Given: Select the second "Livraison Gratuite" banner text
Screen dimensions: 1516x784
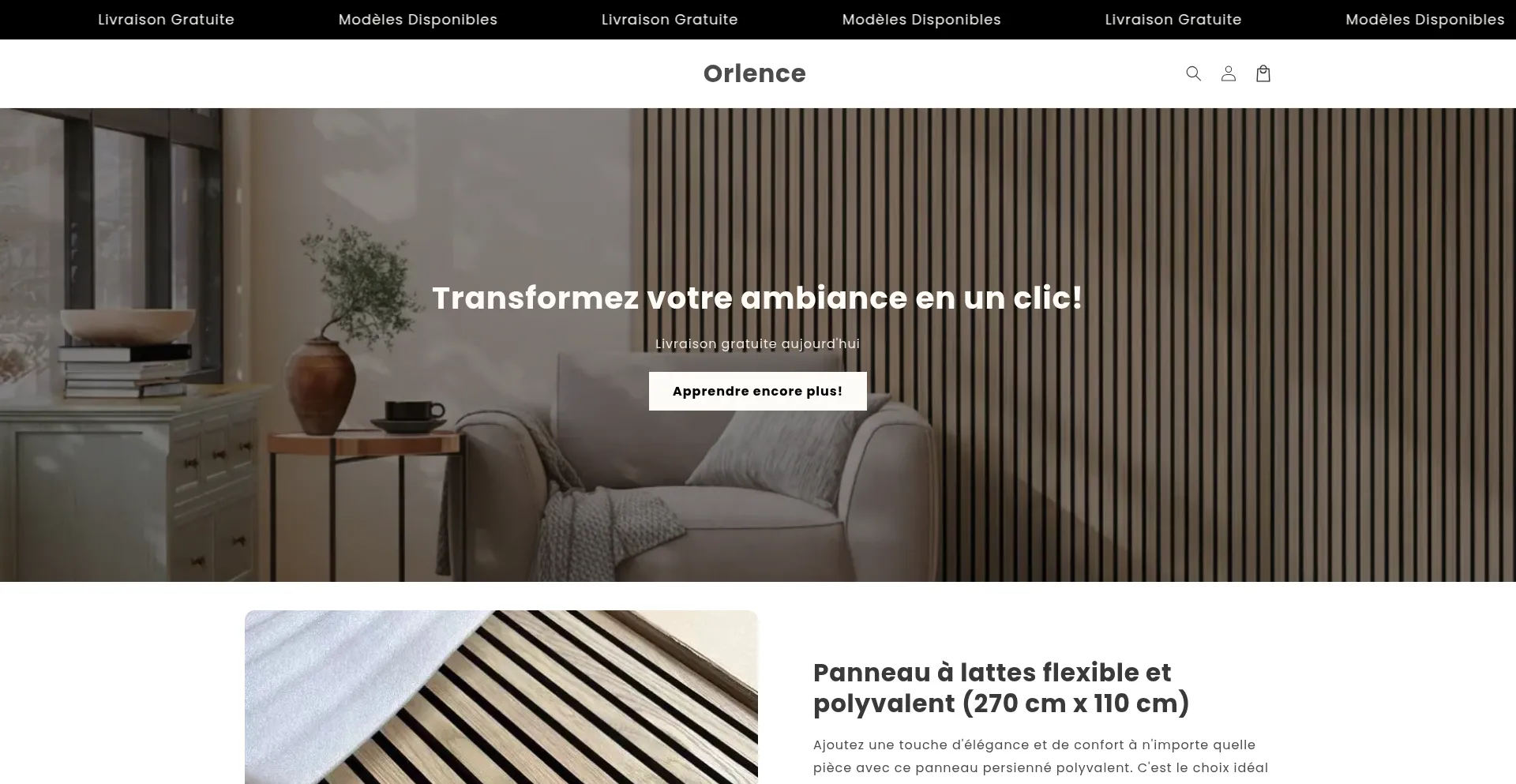Looking at the screenshot, I should click(670, 20).
